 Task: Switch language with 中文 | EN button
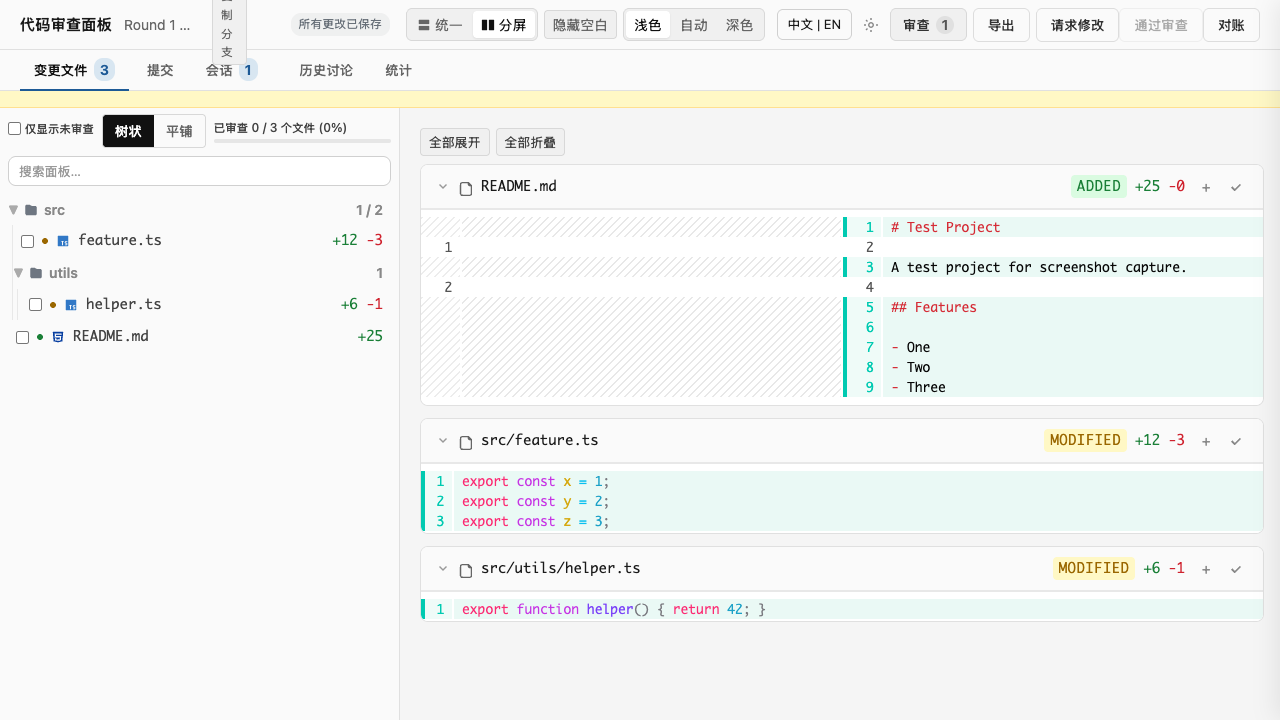[814, 25]
